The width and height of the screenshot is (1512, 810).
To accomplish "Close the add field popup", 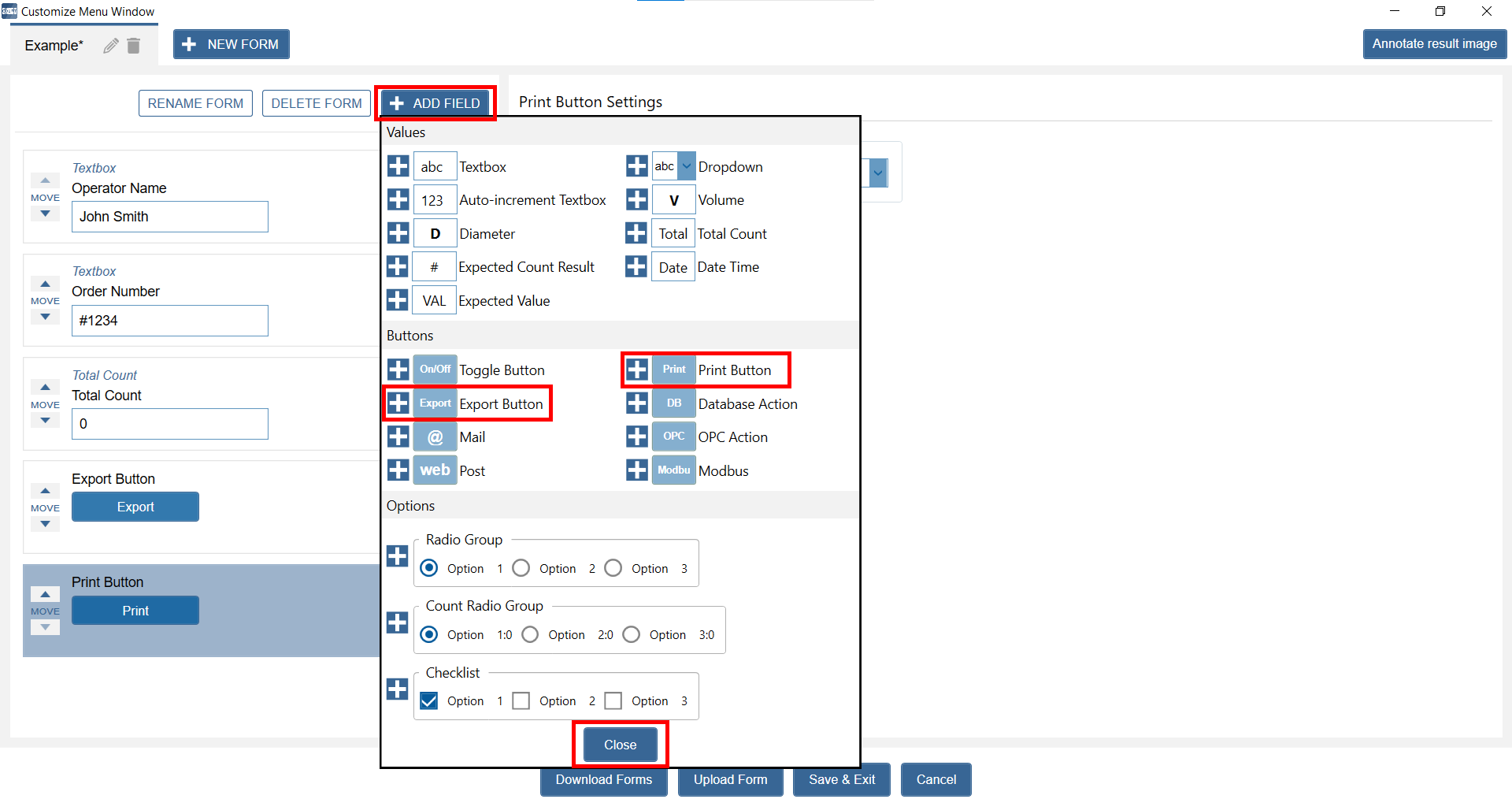I will click(620, 745).
